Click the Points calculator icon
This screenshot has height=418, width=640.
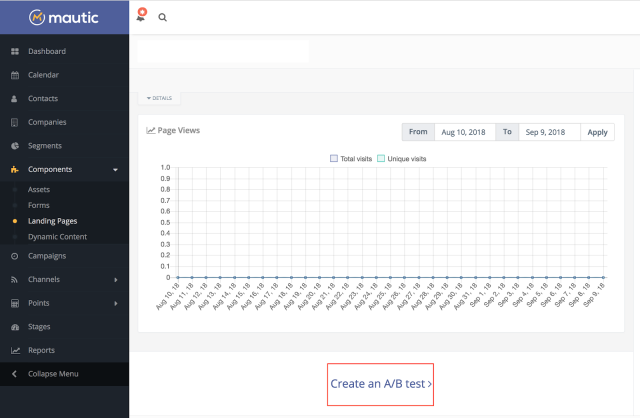[x=15, y=303]
